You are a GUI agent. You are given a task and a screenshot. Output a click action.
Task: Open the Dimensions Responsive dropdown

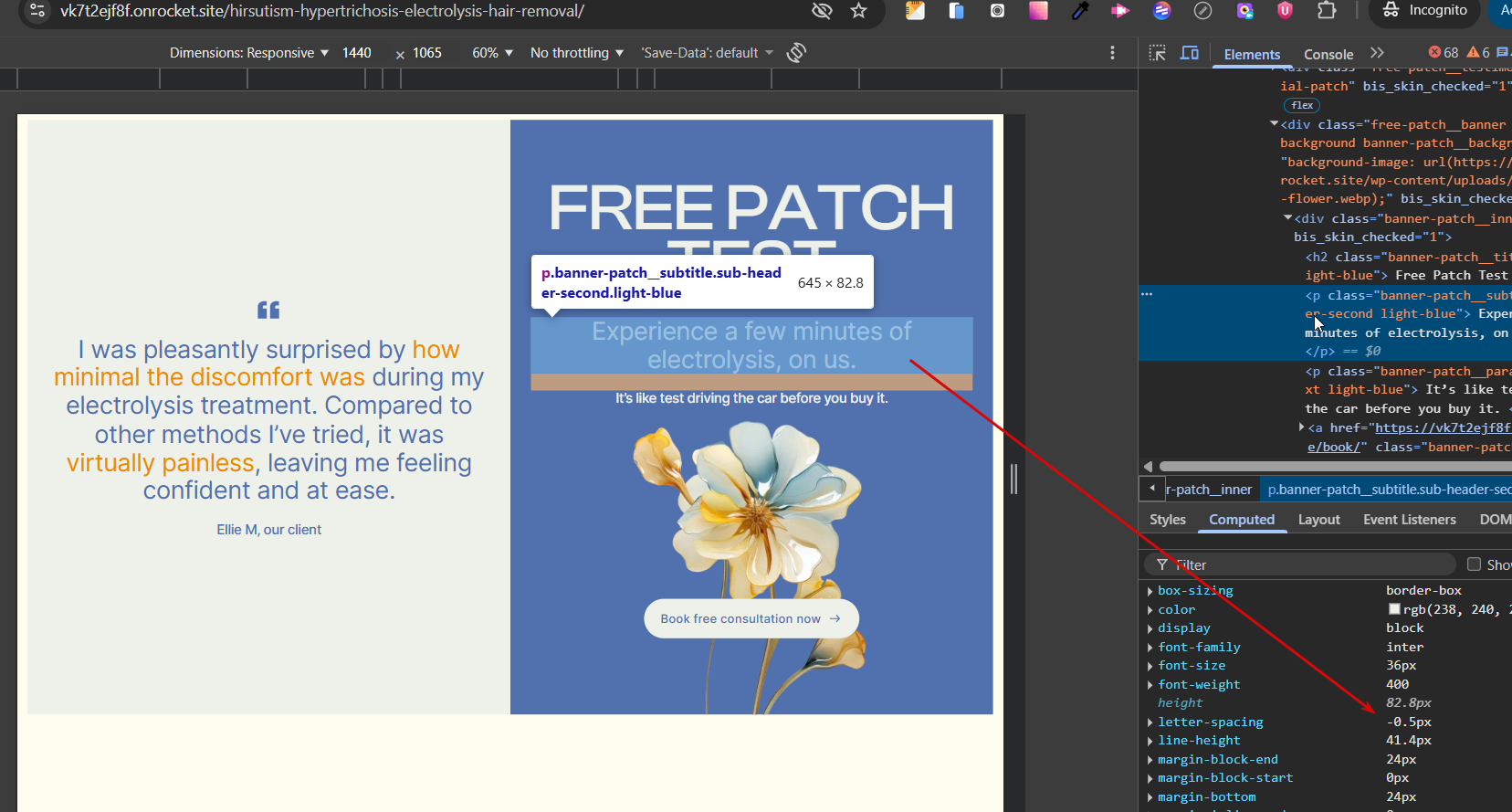(248, 53)
